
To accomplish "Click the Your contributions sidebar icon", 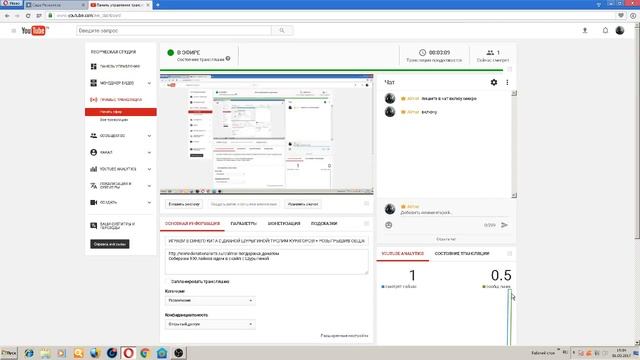I will coord(93,225).
